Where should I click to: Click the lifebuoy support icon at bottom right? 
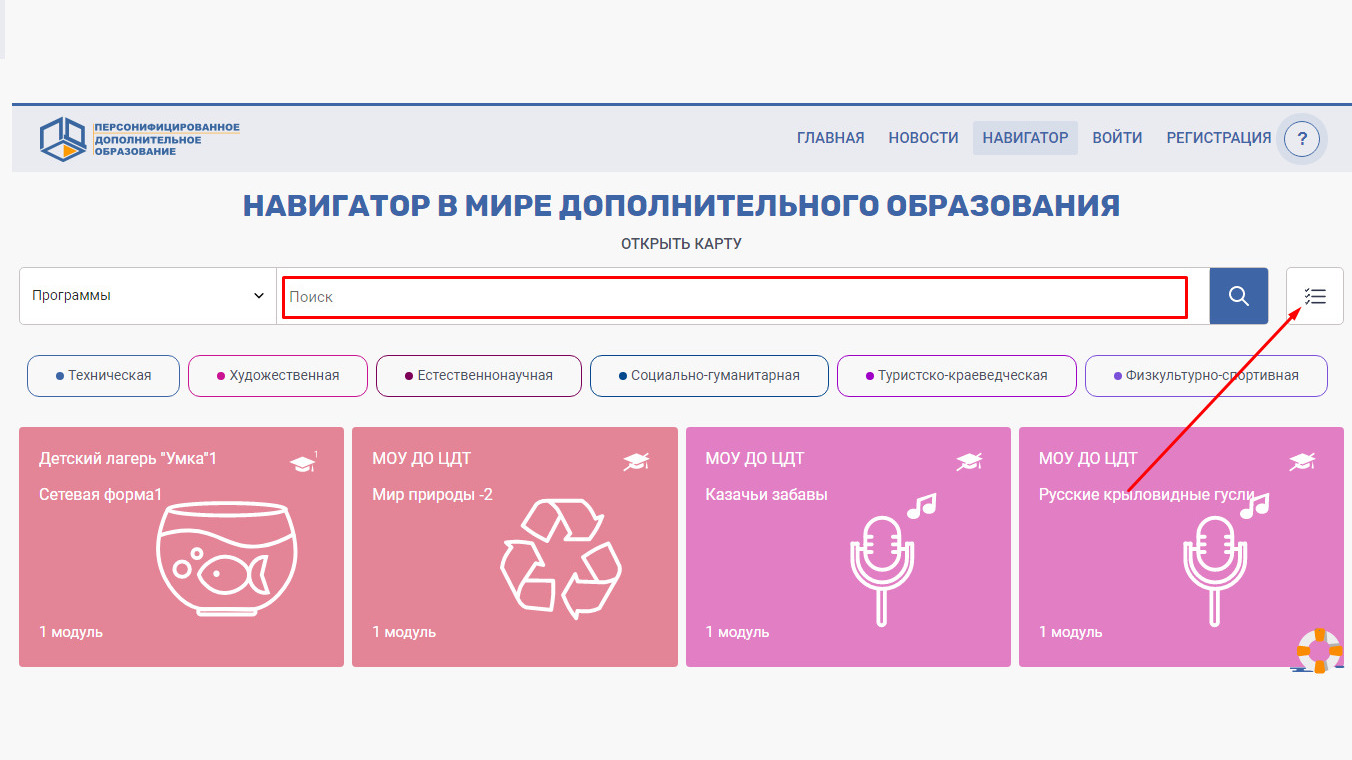[x=1317, y=651]
